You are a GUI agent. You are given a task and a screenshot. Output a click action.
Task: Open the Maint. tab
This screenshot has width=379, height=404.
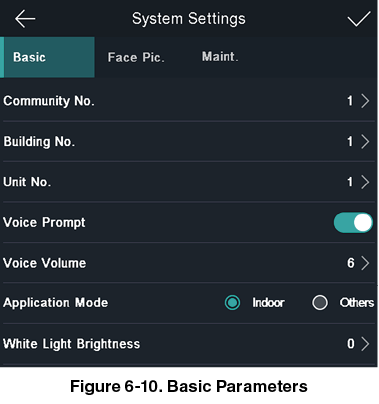pyautogui.click(x=220, y=57)
